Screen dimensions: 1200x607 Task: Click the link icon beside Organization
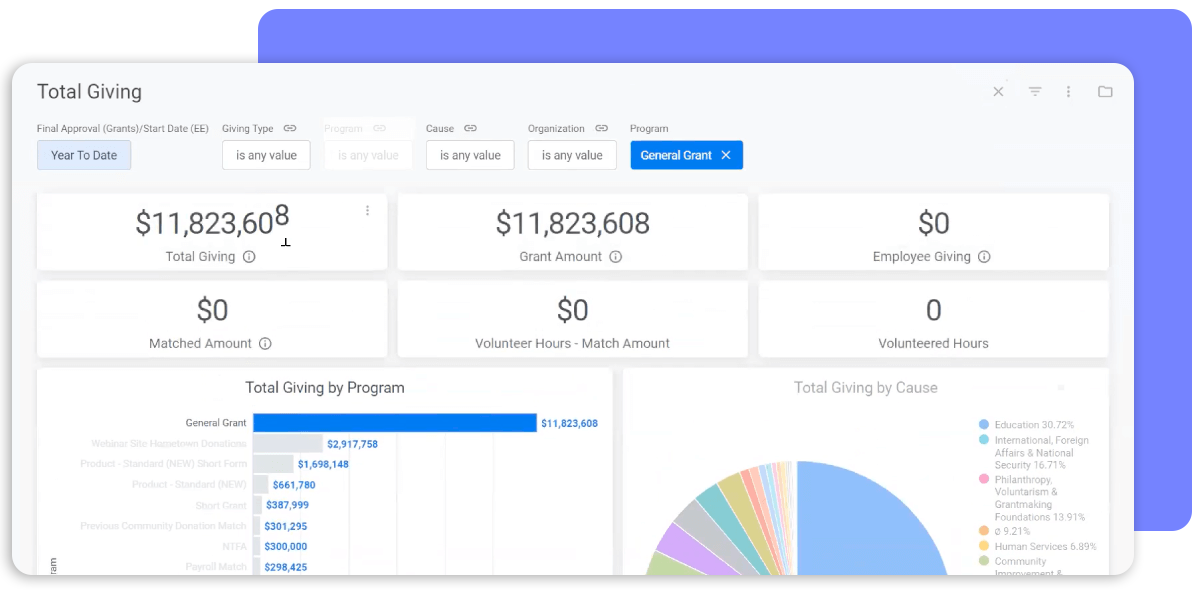601,129
